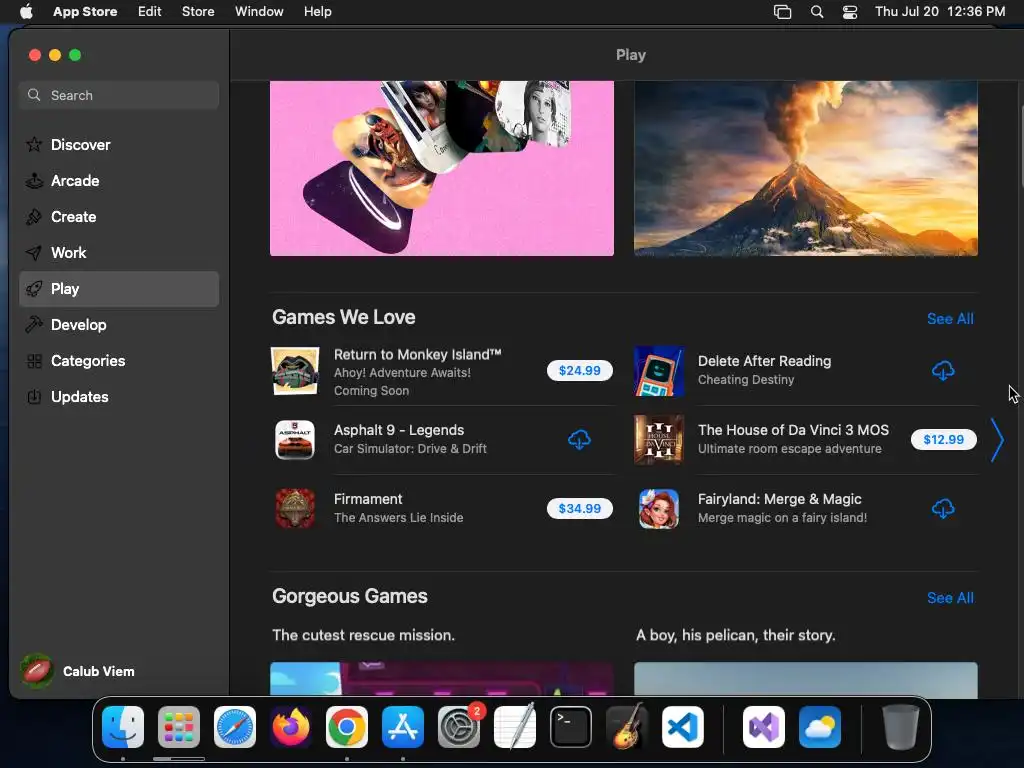Open the Firmament game title
1024x768 pixels.
[368, 499]
